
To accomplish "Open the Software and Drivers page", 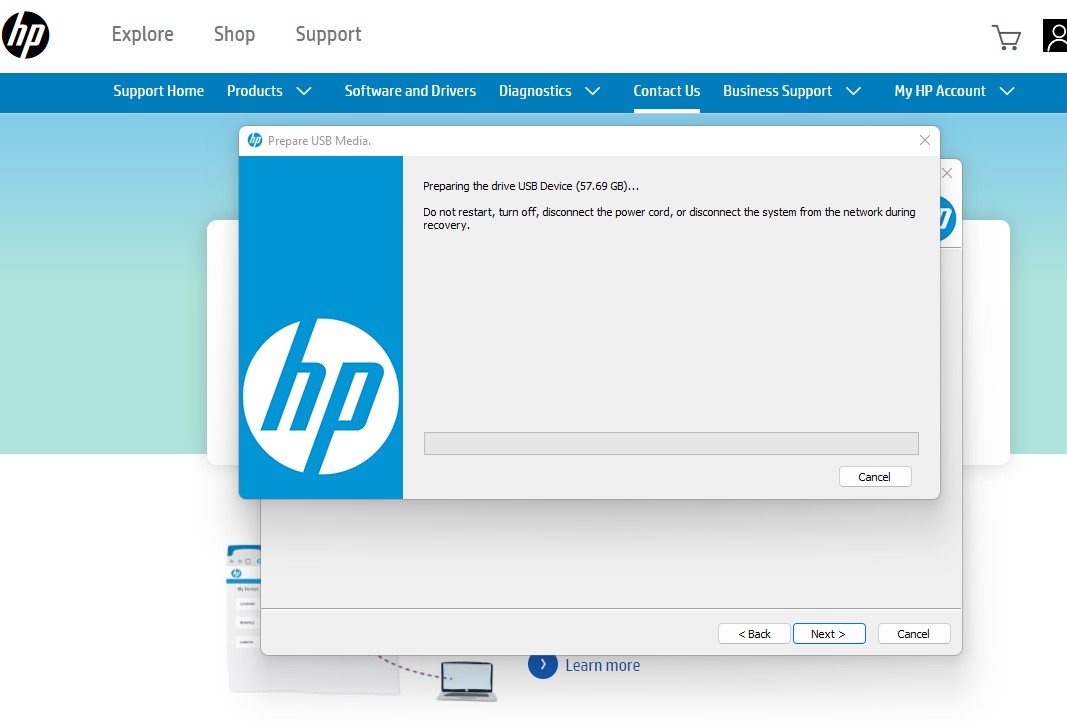I will point(410,91).
